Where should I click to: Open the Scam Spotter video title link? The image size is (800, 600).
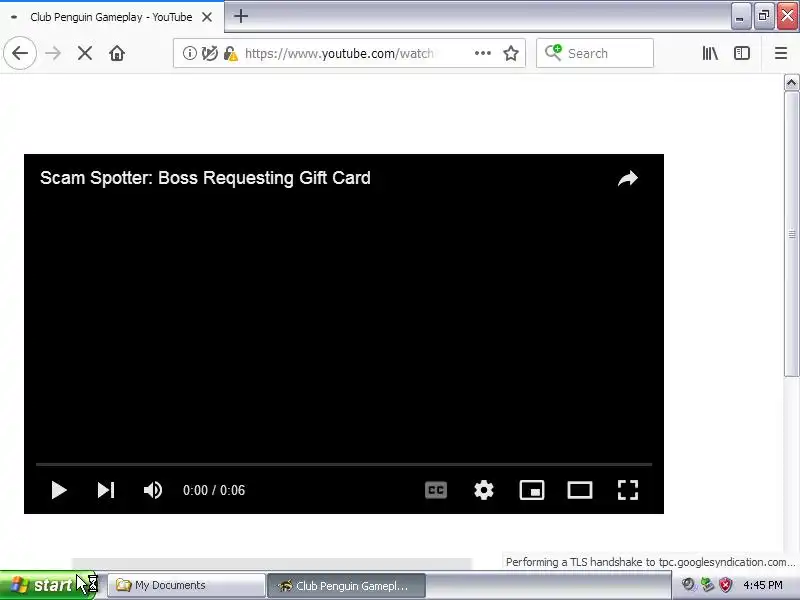(205, 178)
